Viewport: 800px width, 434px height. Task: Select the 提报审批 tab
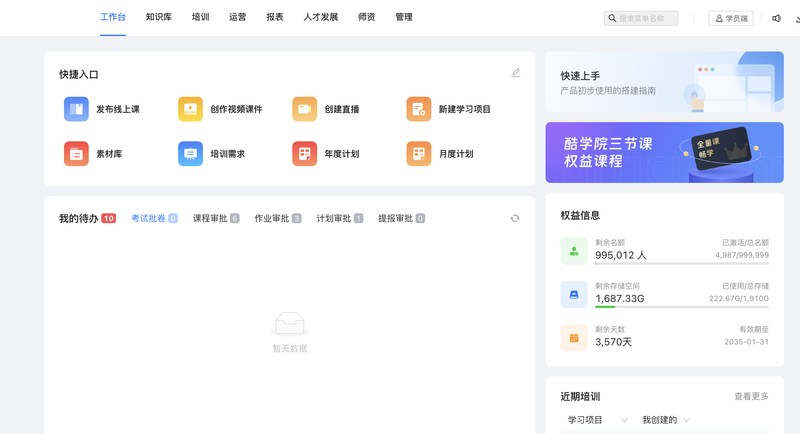coord(401,218)
